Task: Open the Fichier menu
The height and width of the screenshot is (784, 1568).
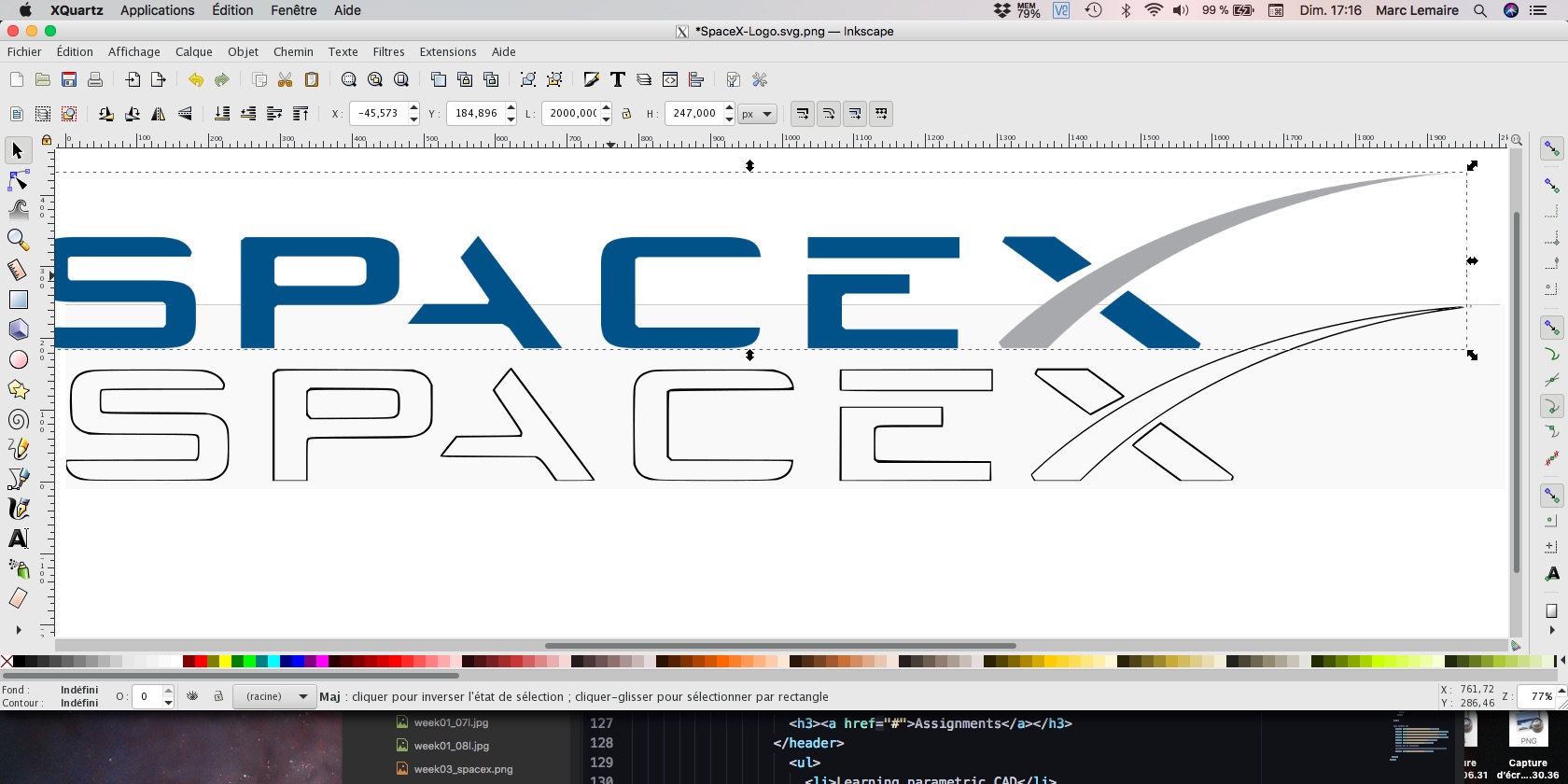Action: [x=24, y=52]
